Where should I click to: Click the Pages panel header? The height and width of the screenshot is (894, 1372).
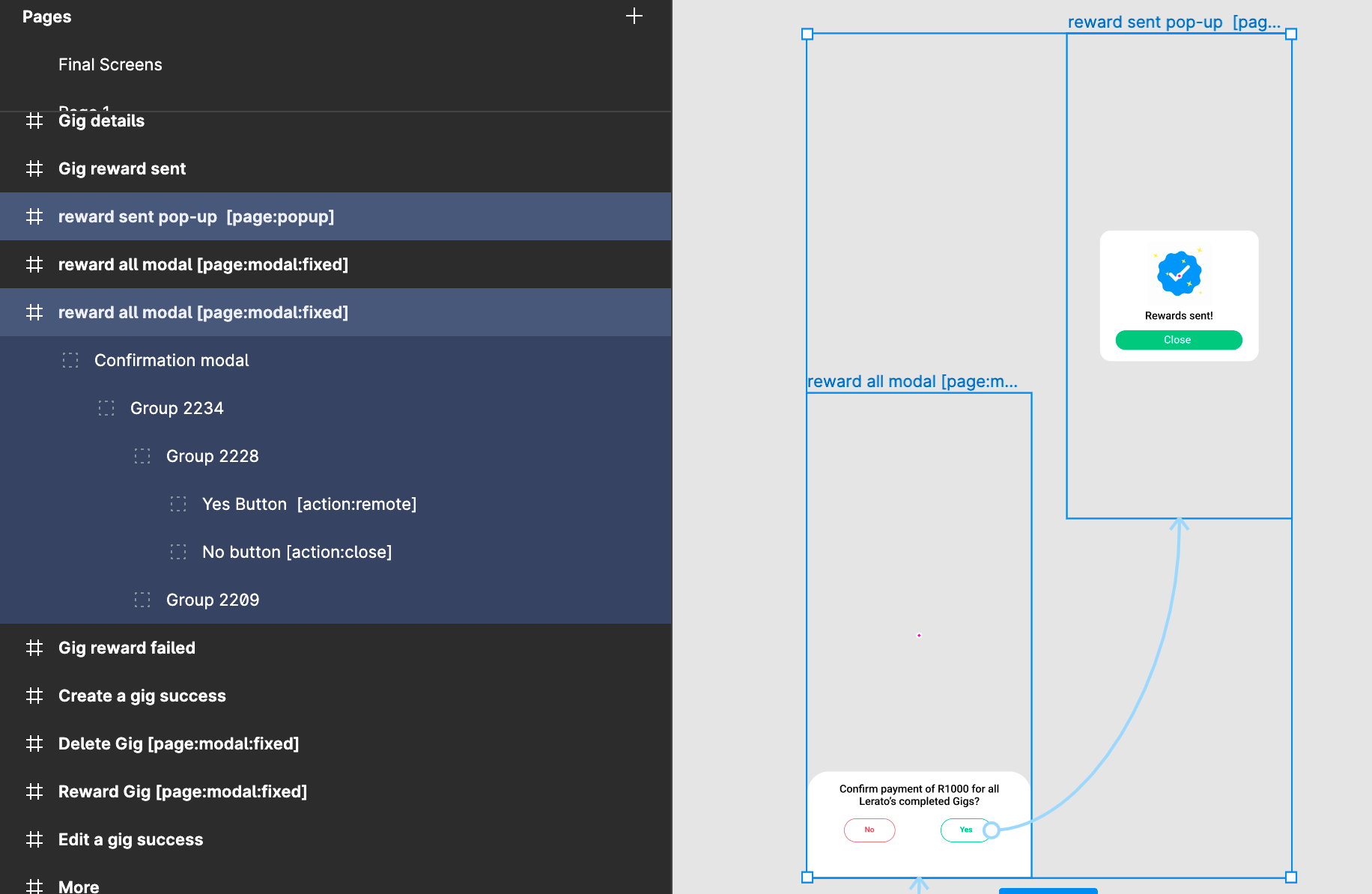[x=46, y=16]
